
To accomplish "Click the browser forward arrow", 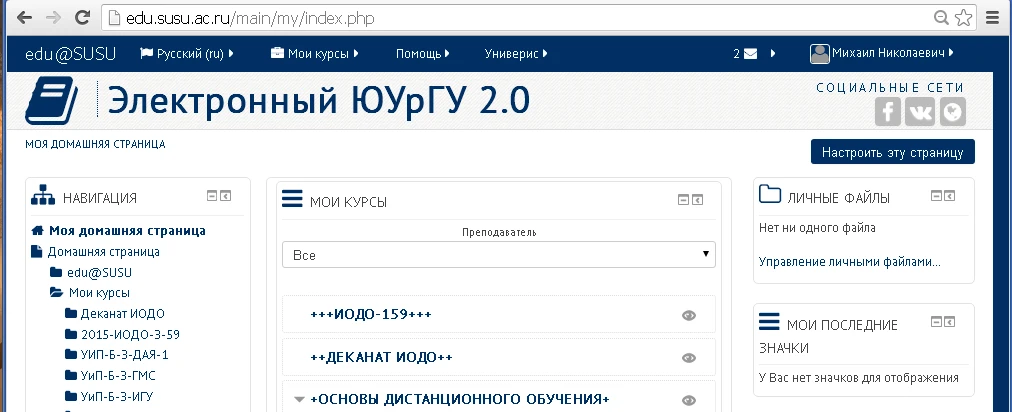I will [54, 17].
